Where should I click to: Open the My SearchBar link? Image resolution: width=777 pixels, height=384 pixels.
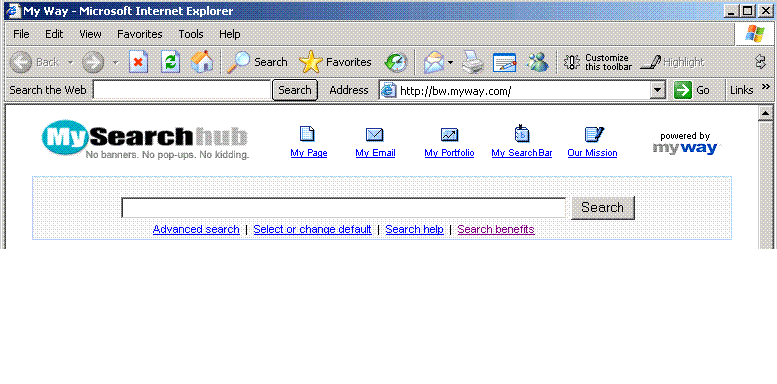tap(522, 153)
